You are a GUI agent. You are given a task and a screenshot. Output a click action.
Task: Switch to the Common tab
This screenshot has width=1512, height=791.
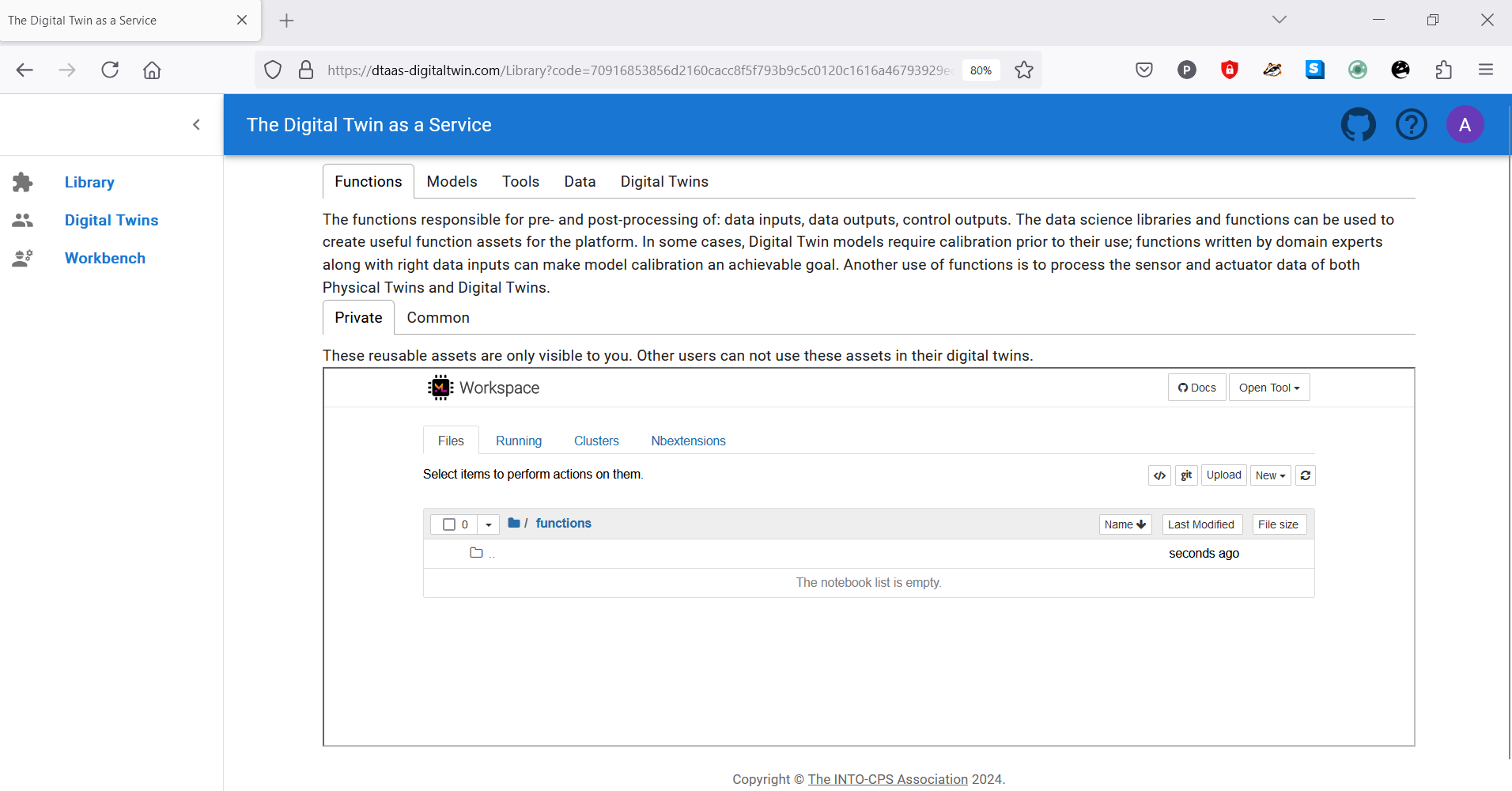pos(438,318)
